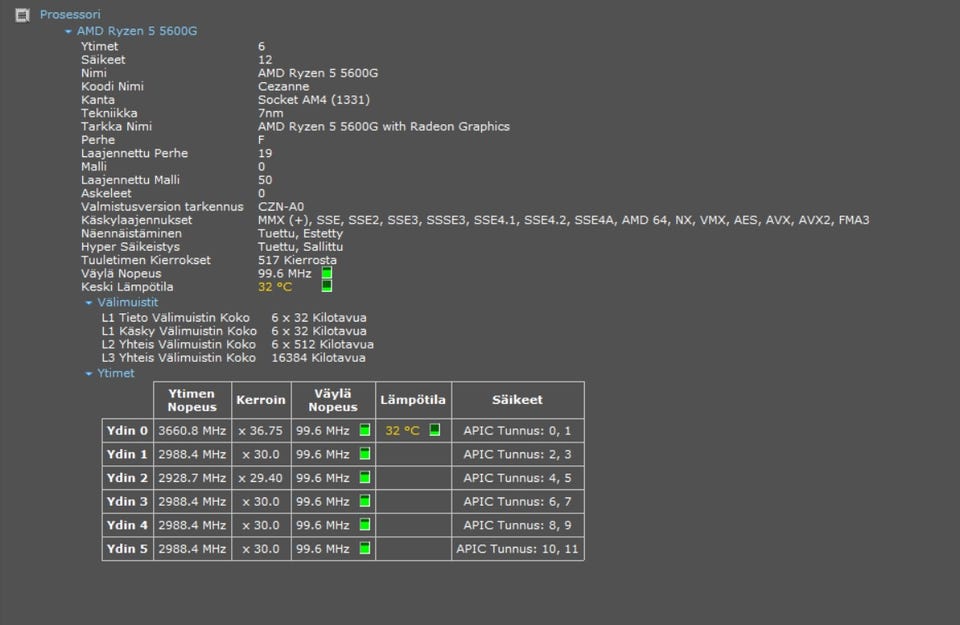The height and width of the screenshot is (625, 960).
Task: Click Ydin 3 bus speed graph icon
Action: pyautogui.click(x=365, y=501)
